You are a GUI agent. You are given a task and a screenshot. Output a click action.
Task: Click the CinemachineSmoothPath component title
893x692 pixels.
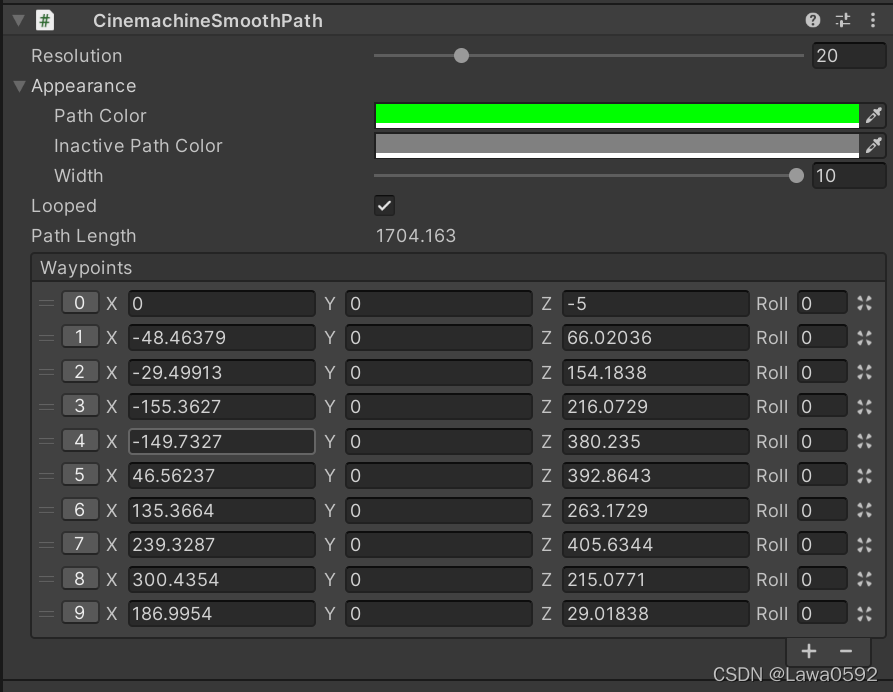pos(208,21)
